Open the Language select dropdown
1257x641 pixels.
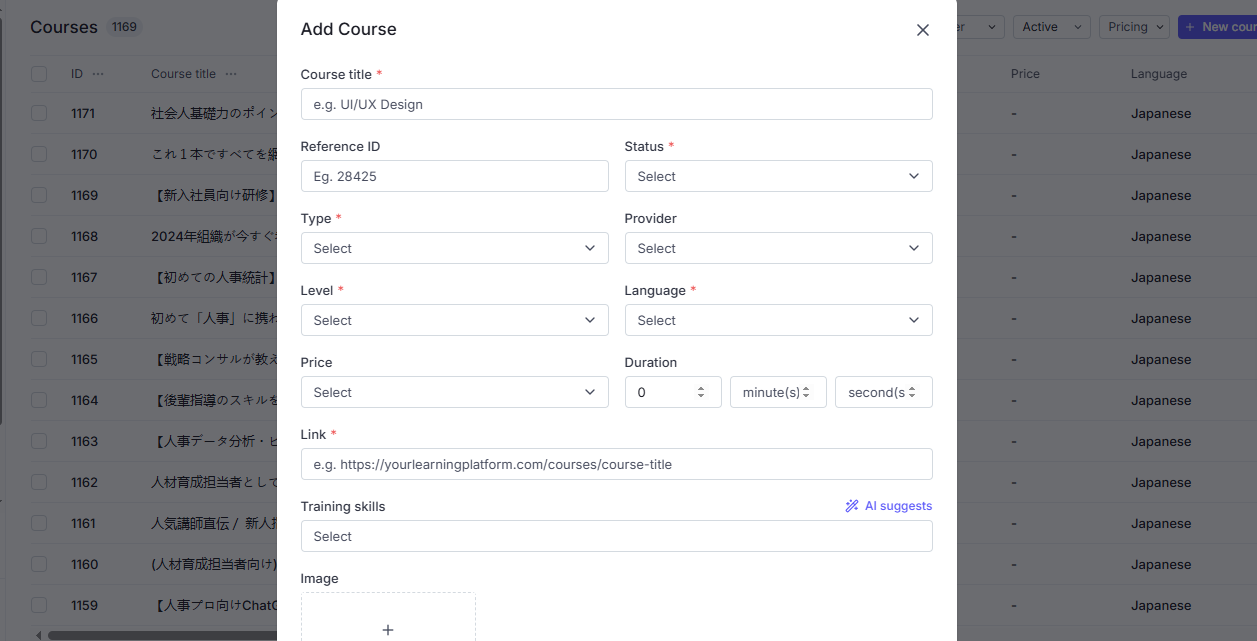click(x=778, y=320)
